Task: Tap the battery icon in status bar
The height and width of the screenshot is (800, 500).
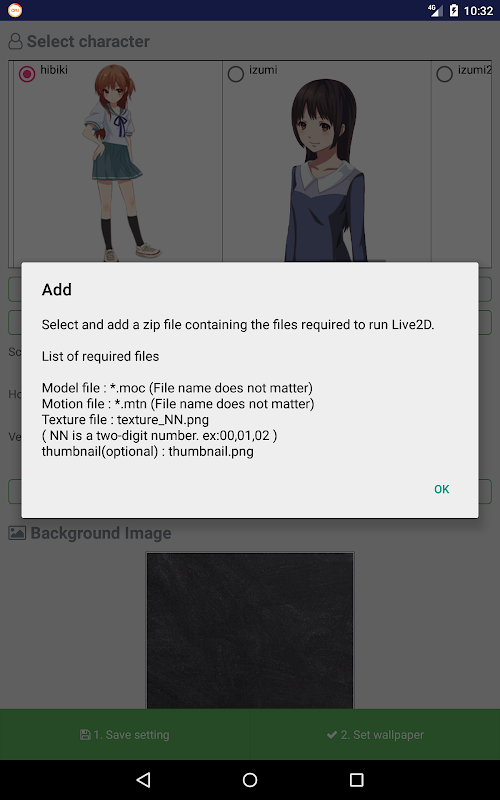Action: click(454, 10)
